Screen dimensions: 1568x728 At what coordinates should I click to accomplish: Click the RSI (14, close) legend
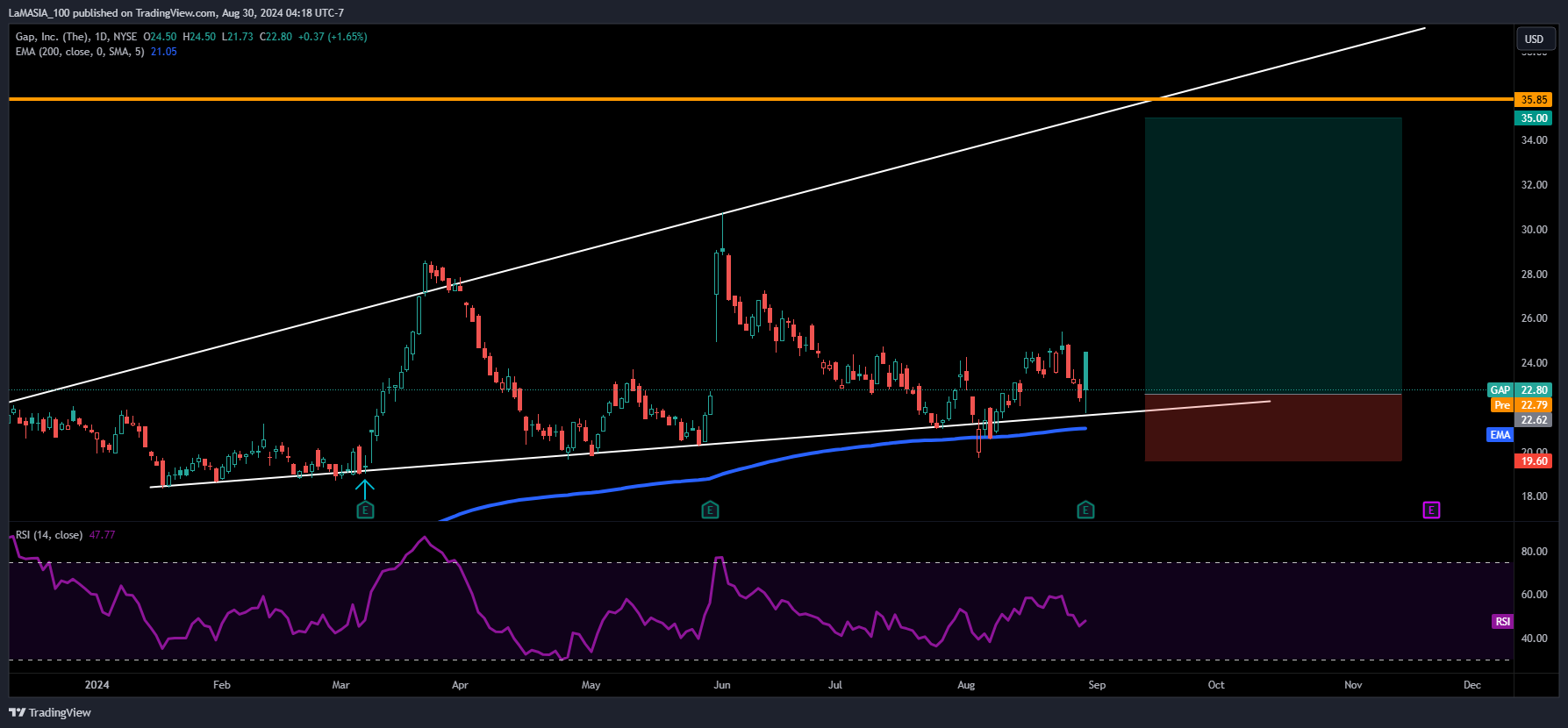pyautogui.click(x=49, y=535)
